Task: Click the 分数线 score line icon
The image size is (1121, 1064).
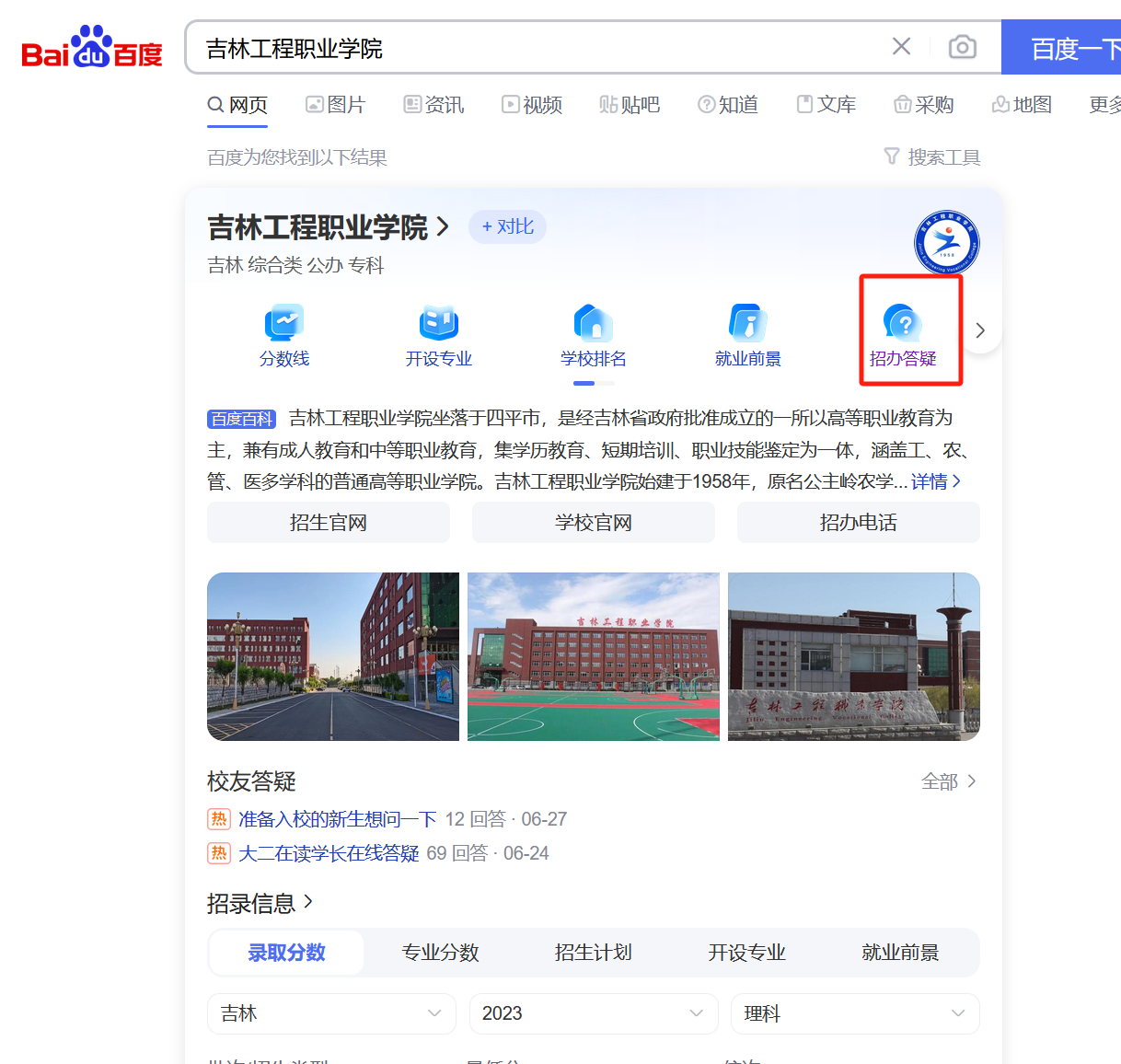Action: [x=284, y=324]
